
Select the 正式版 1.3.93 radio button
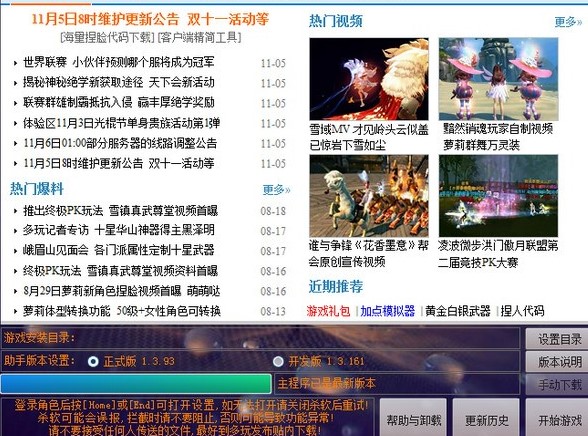pyautogui.click(x=93, y=361)
